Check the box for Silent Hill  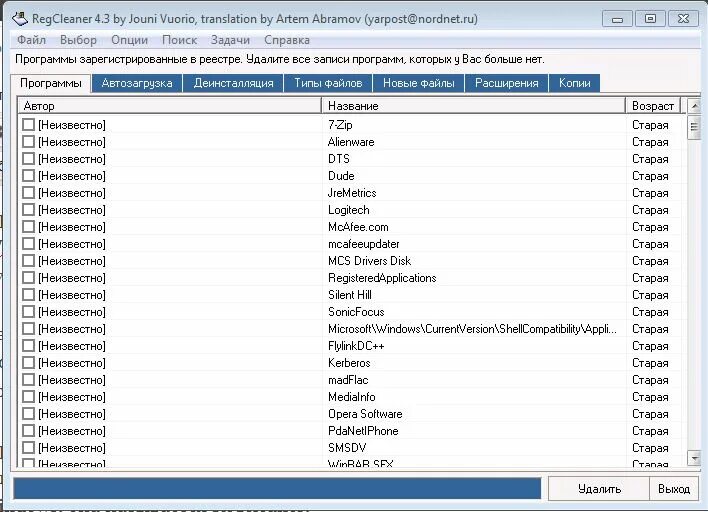point(28,295)
